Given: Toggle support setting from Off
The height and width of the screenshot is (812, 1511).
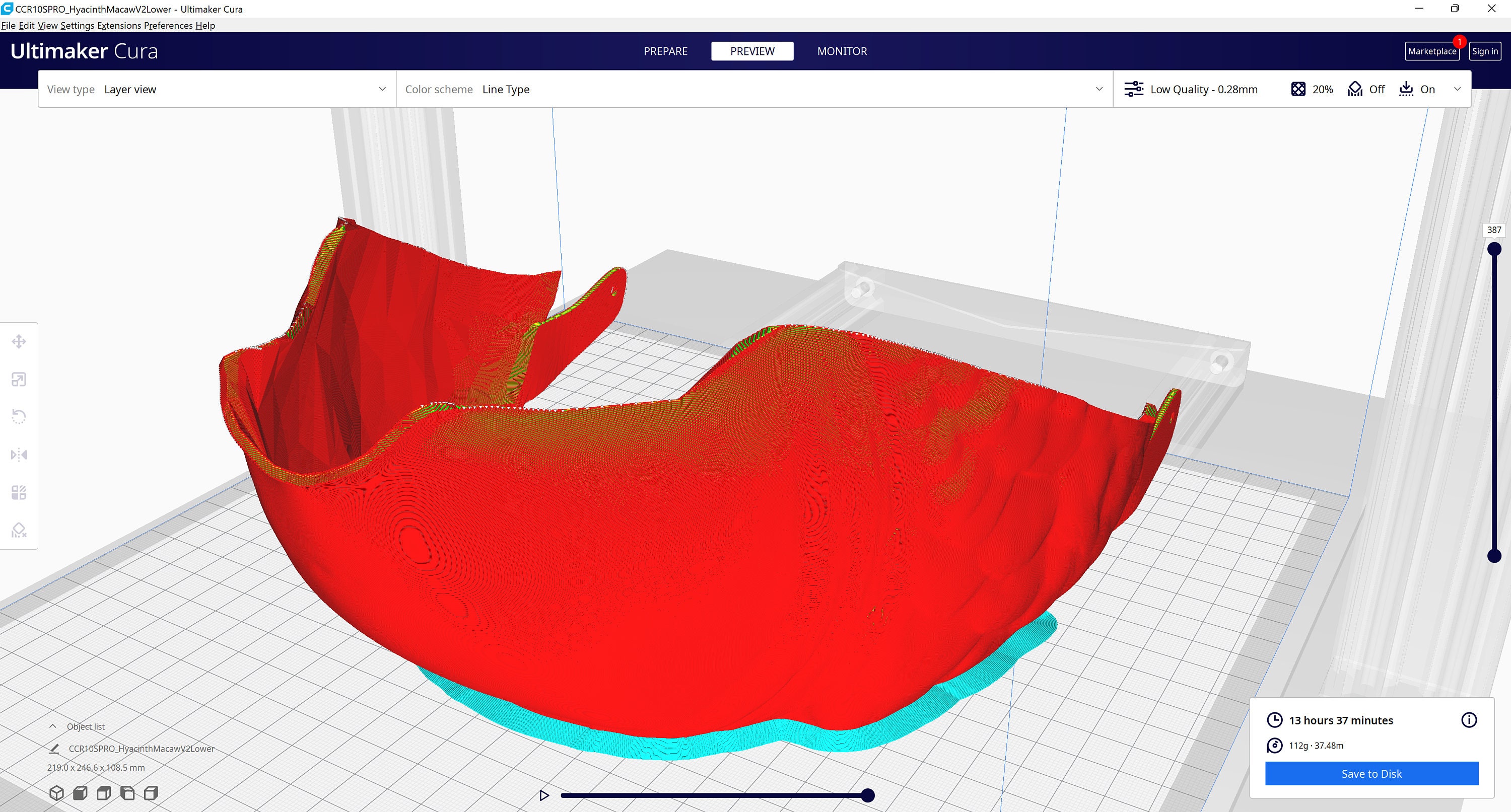Looking at the screenshot, I should (1366, 89).
